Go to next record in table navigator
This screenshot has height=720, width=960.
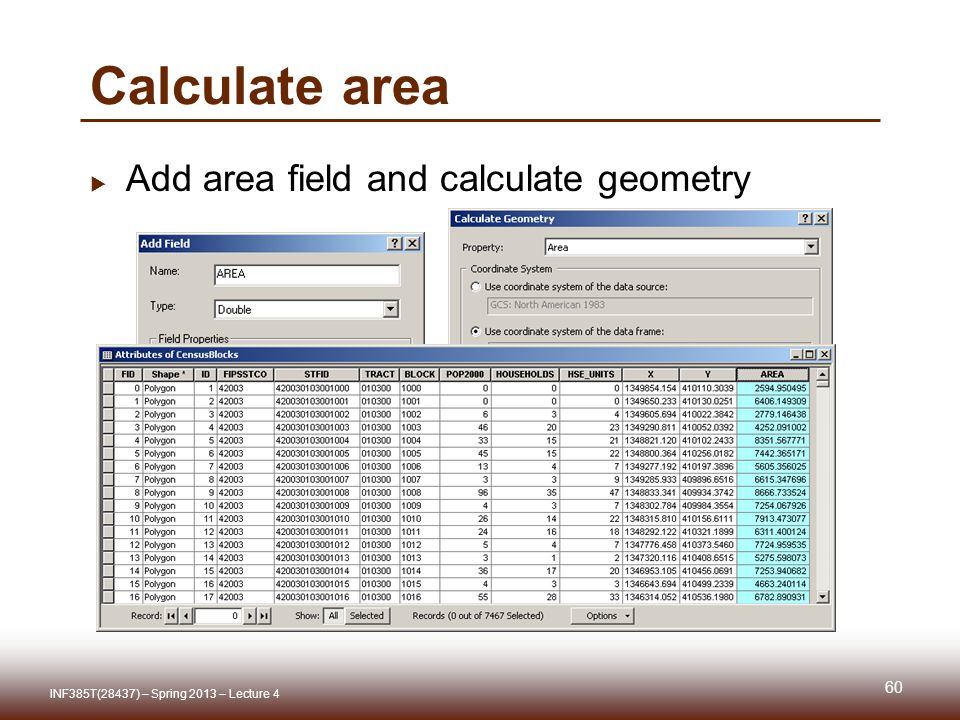(249, 616)
